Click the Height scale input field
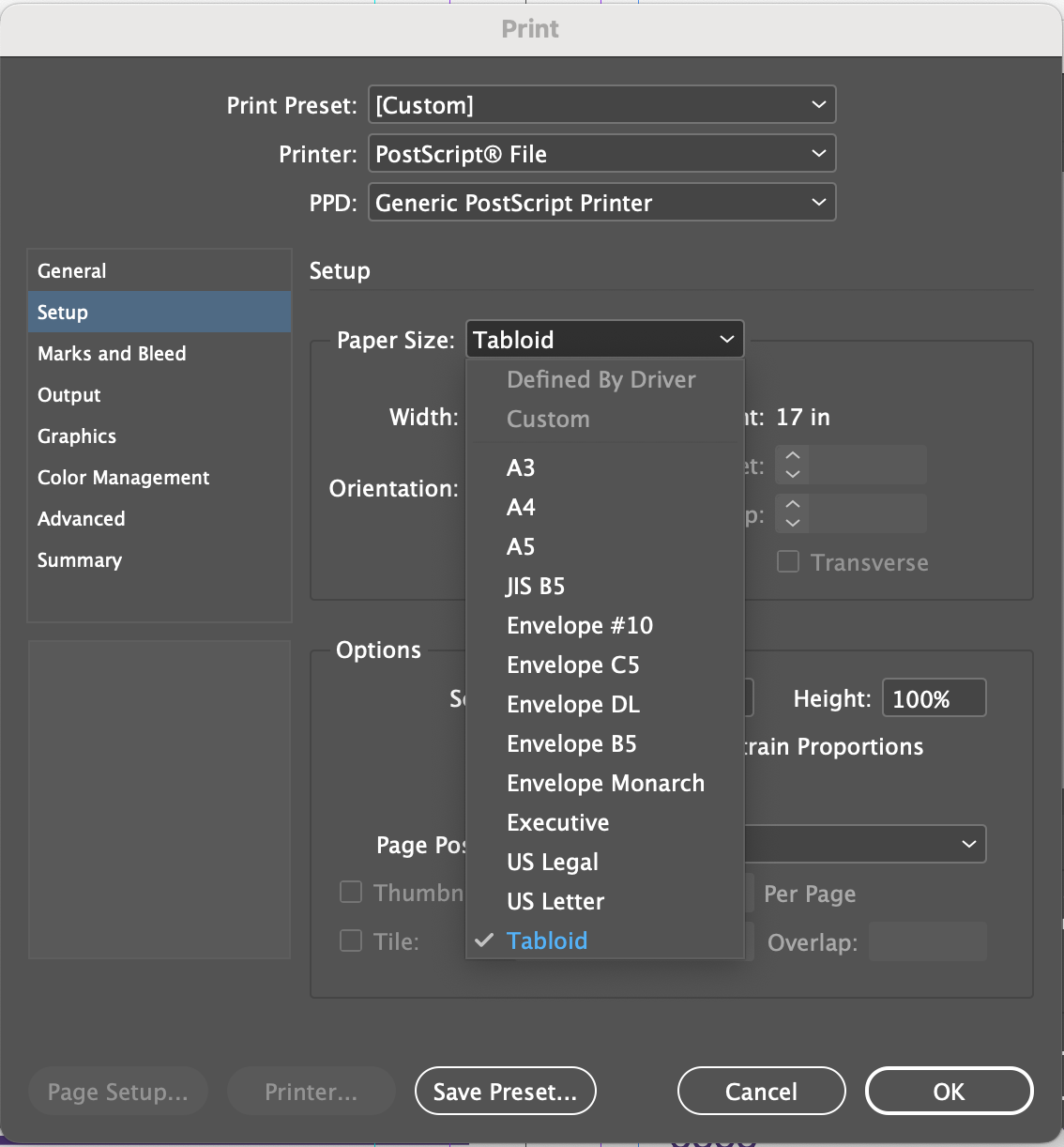 [x=934, y=698]
